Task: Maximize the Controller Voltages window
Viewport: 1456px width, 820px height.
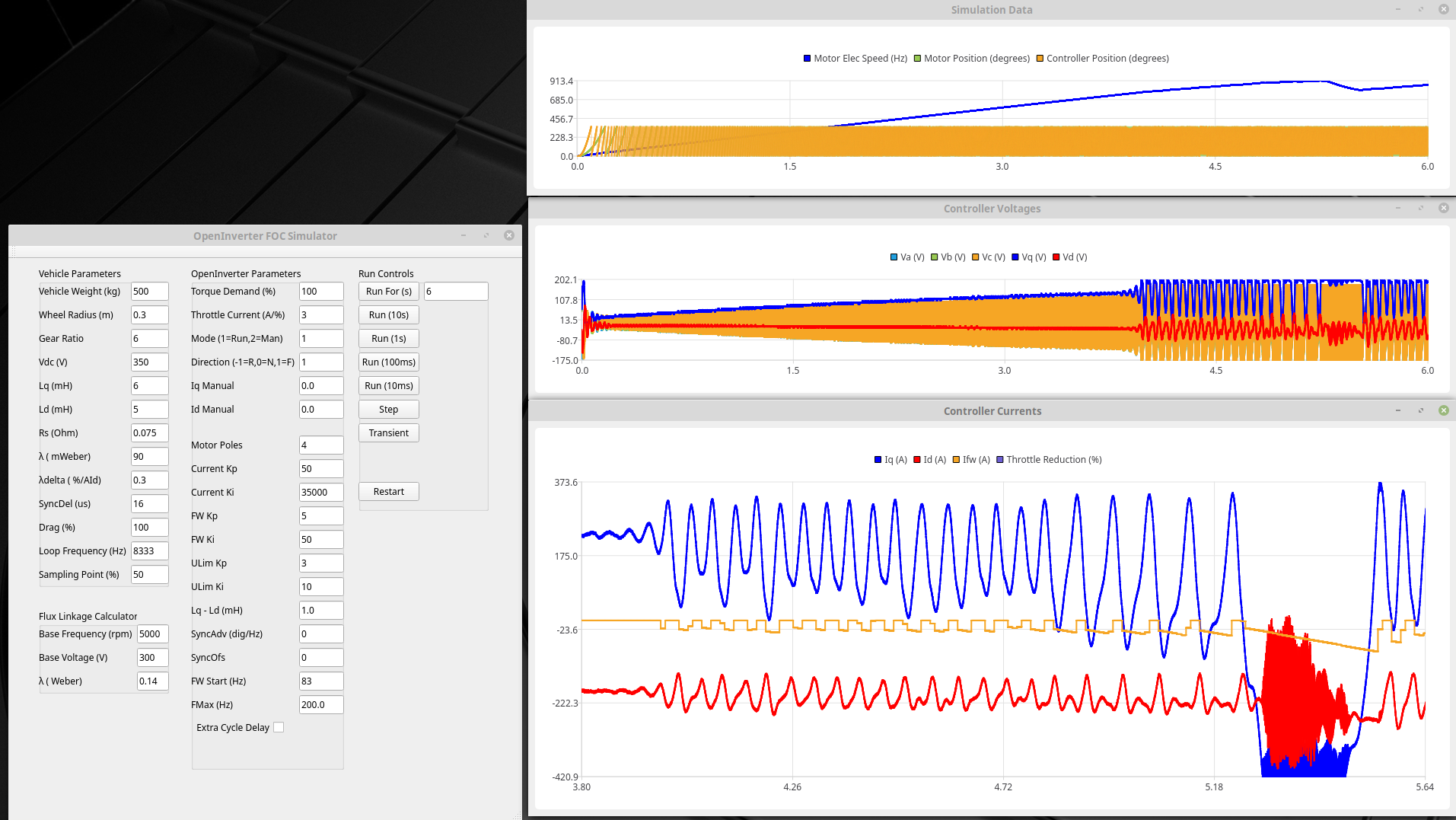Action: [x=1420, y=208]
